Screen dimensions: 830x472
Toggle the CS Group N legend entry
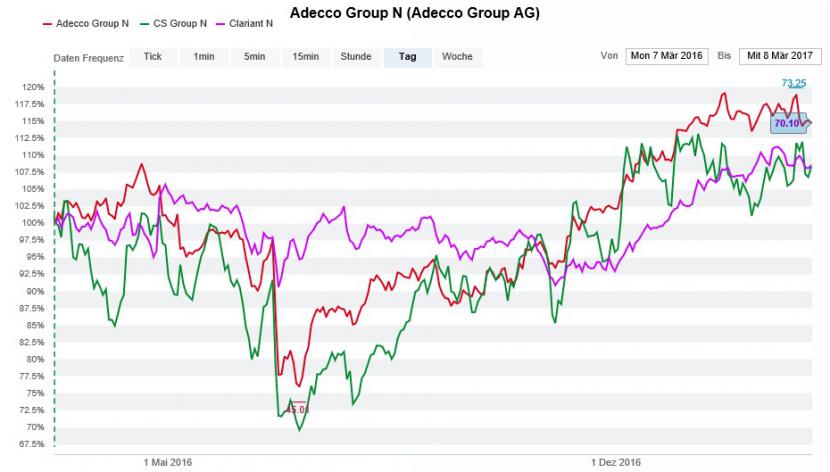183,21
